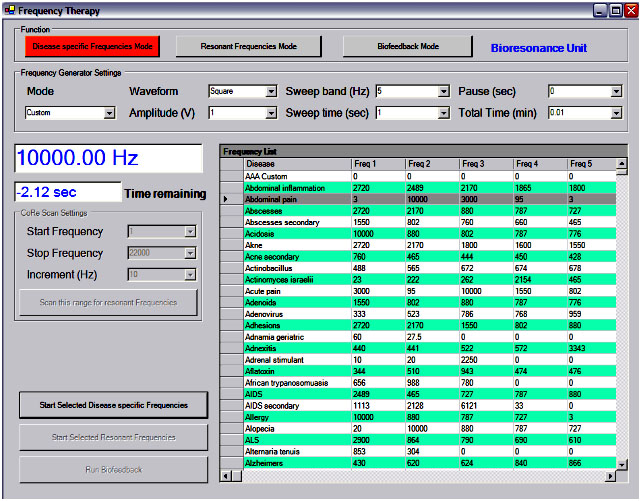Click the Freq 1 column header
642x501 pixels.
point(376,163)
